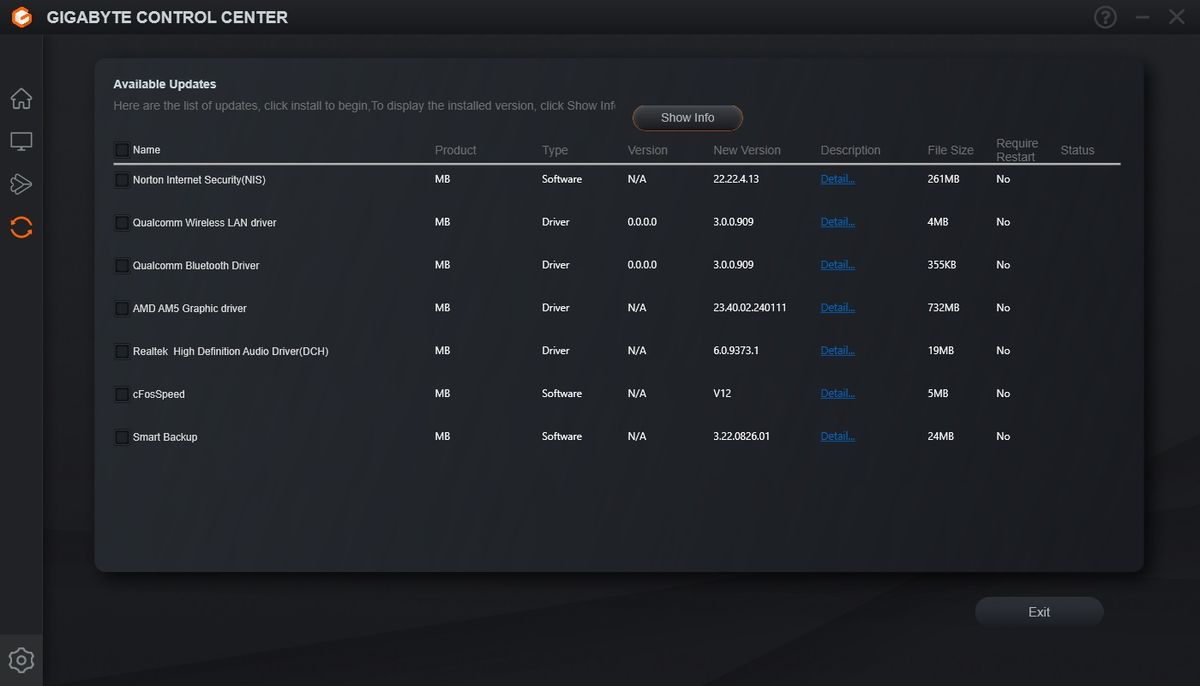Open Detail link for Realtek Audio Driver
This screenshot has width=1200, height=686.
837,351
